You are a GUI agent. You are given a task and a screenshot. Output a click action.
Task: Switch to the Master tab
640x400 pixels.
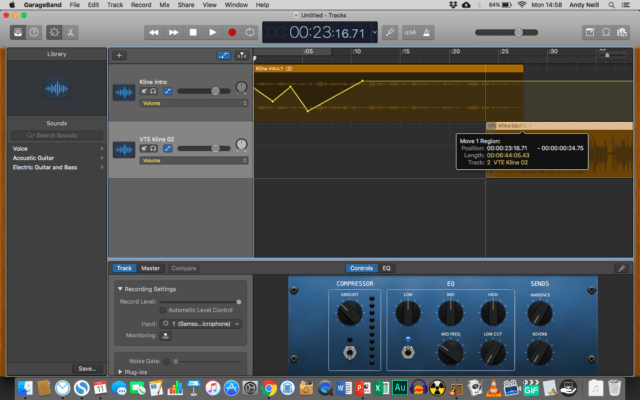150,268
